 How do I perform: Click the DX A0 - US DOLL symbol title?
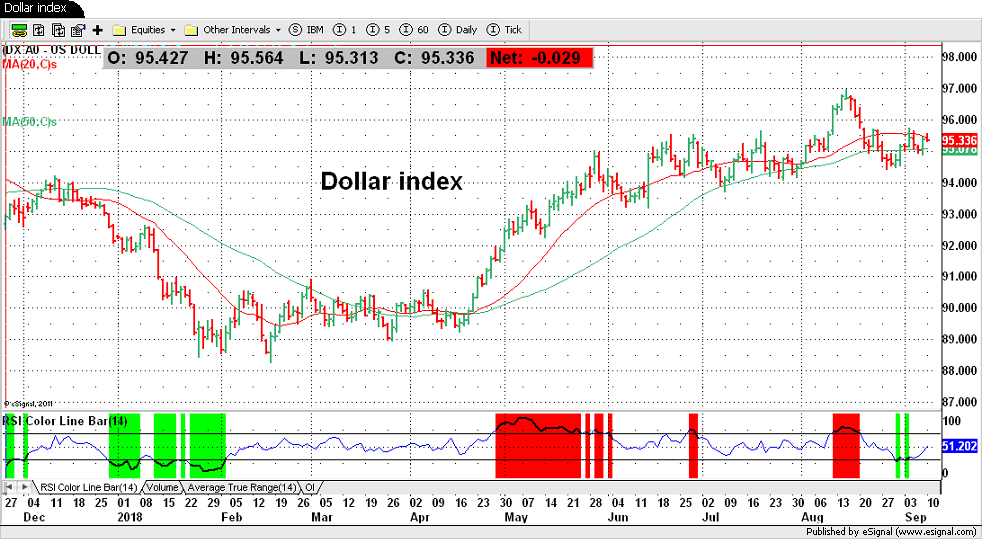(x=53, y=49)
